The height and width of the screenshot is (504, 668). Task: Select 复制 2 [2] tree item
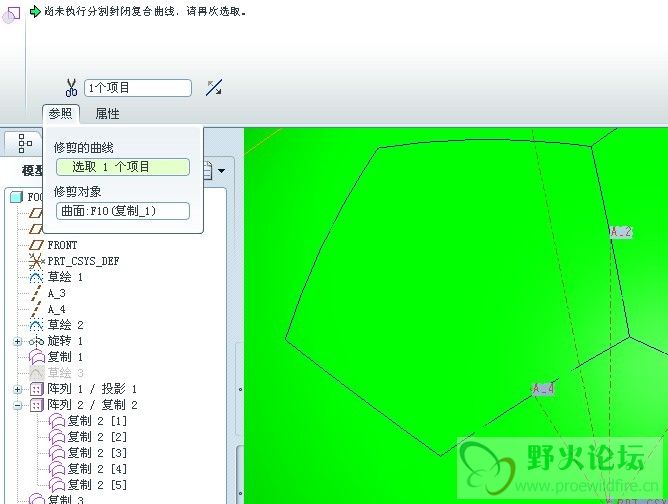tap(98, 437)
